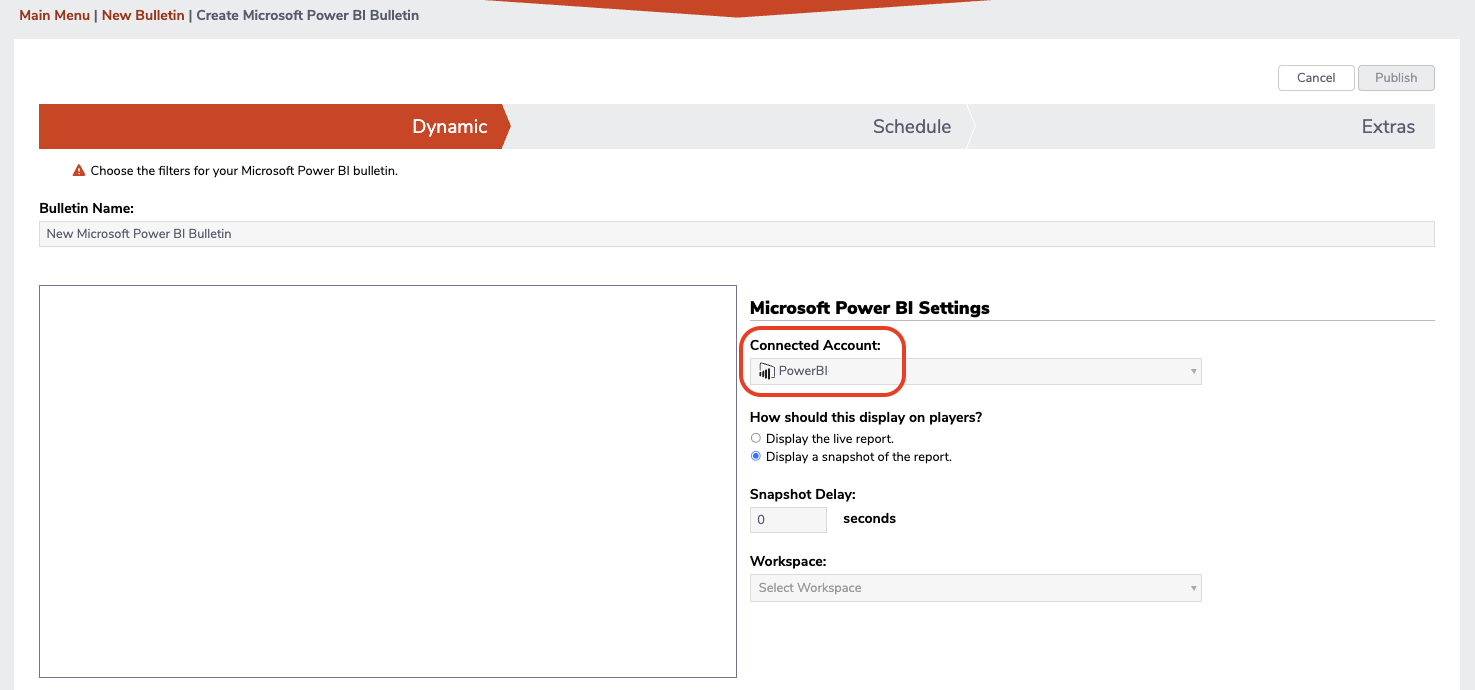Click the warning triangle icon
Image resolution: width=1475 pixels, height=690 pixels.
click(79, 171)
